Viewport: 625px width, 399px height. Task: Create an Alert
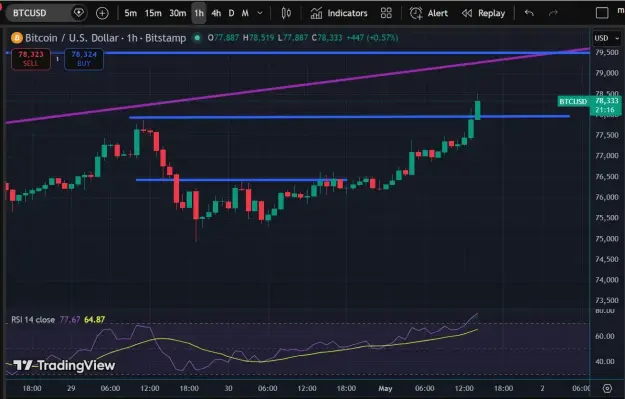point(429,13)
